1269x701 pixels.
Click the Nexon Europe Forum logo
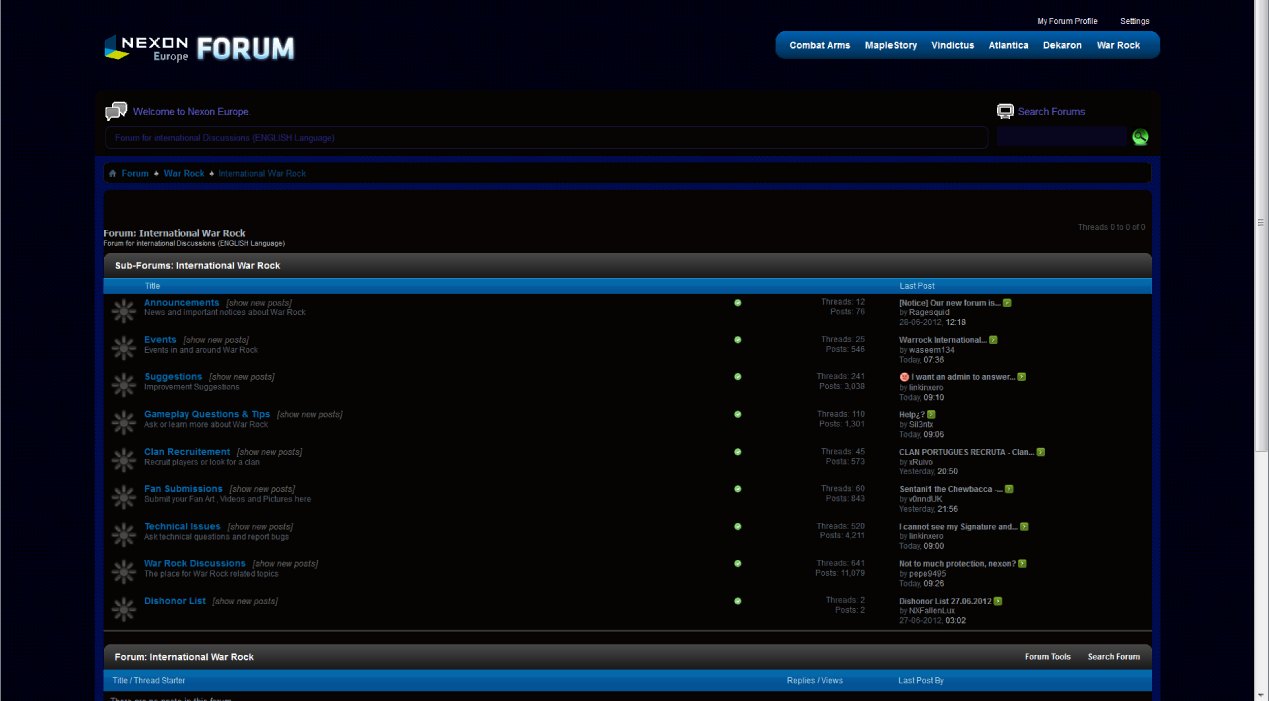[x=200, y=48]
